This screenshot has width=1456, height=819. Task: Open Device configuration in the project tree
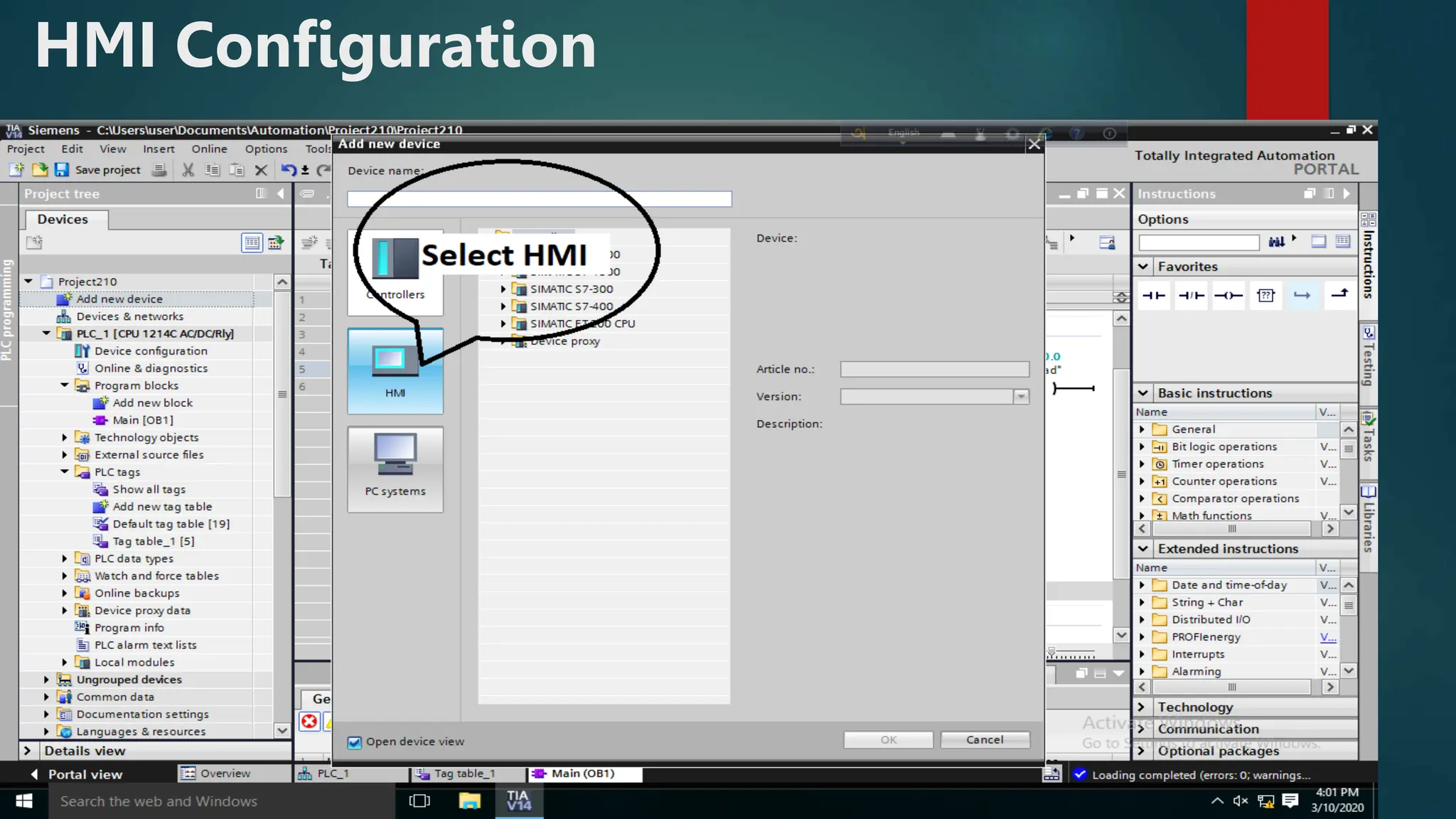click(x=151, y=351)
